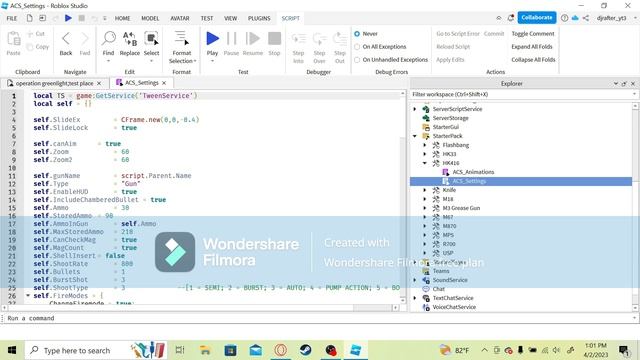Screen dimensions: 640x360
Task: Click the Step Into debugger icon
Action: point(298,39)
